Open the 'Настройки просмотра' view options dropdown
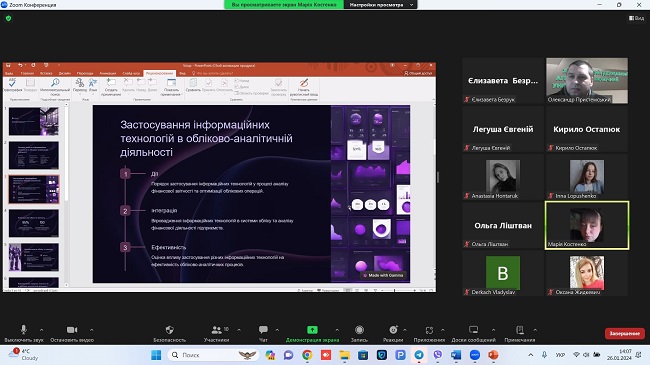 coord(381,5)
